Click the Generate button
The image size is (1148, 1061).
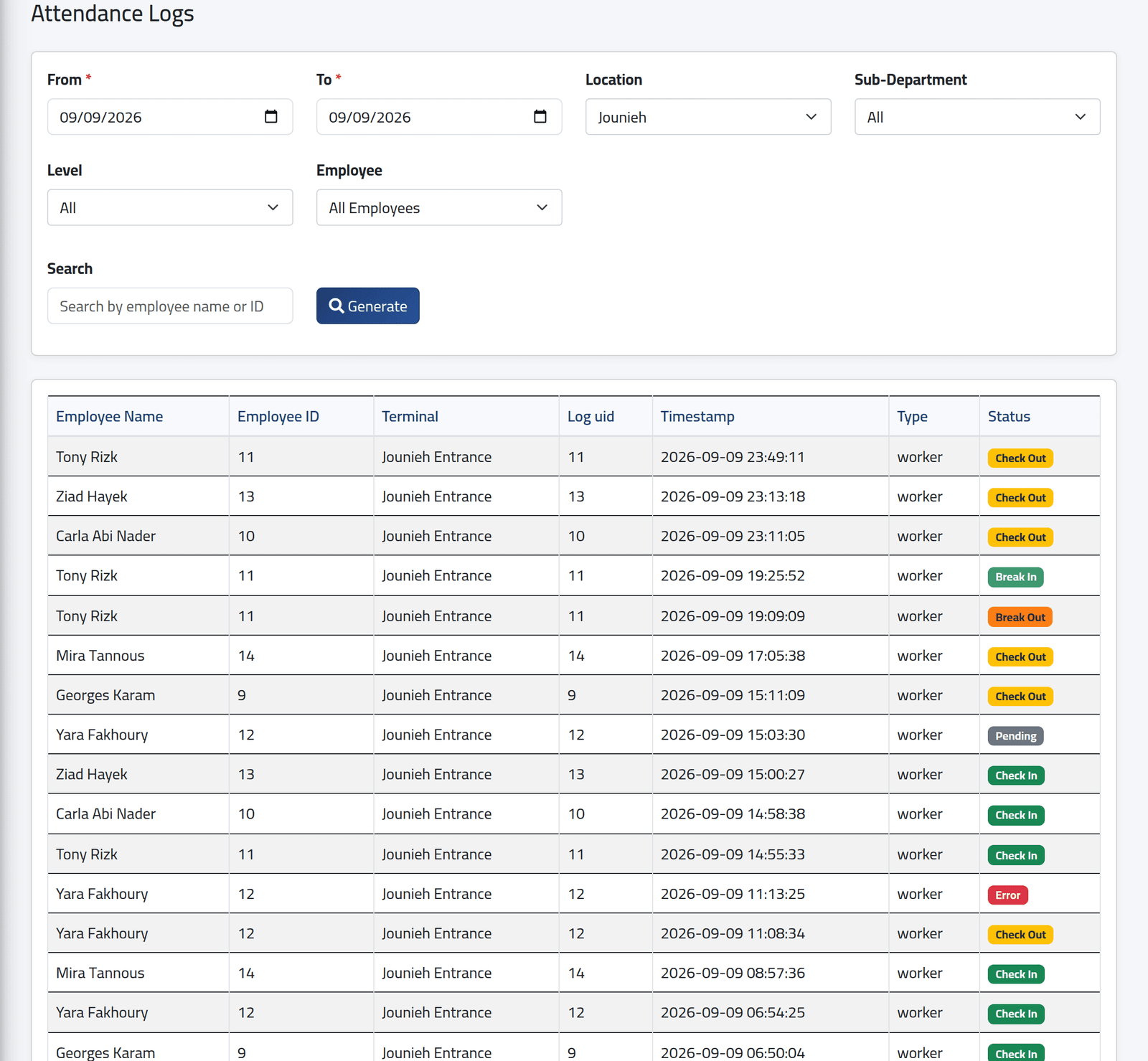(x=368, y=306)
